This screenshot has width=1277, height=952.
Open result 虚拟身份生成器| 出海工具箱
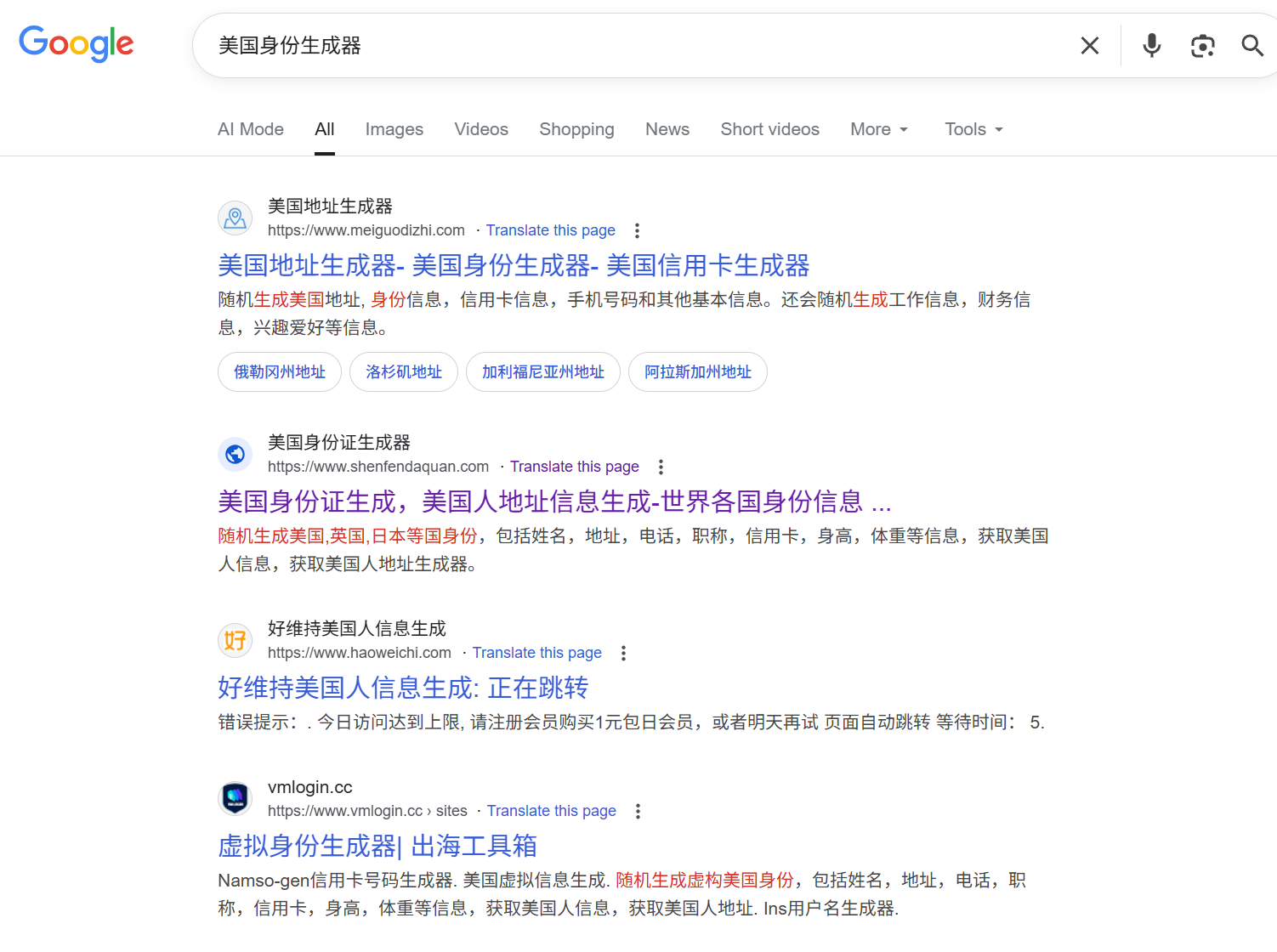[x=377, y=846]
